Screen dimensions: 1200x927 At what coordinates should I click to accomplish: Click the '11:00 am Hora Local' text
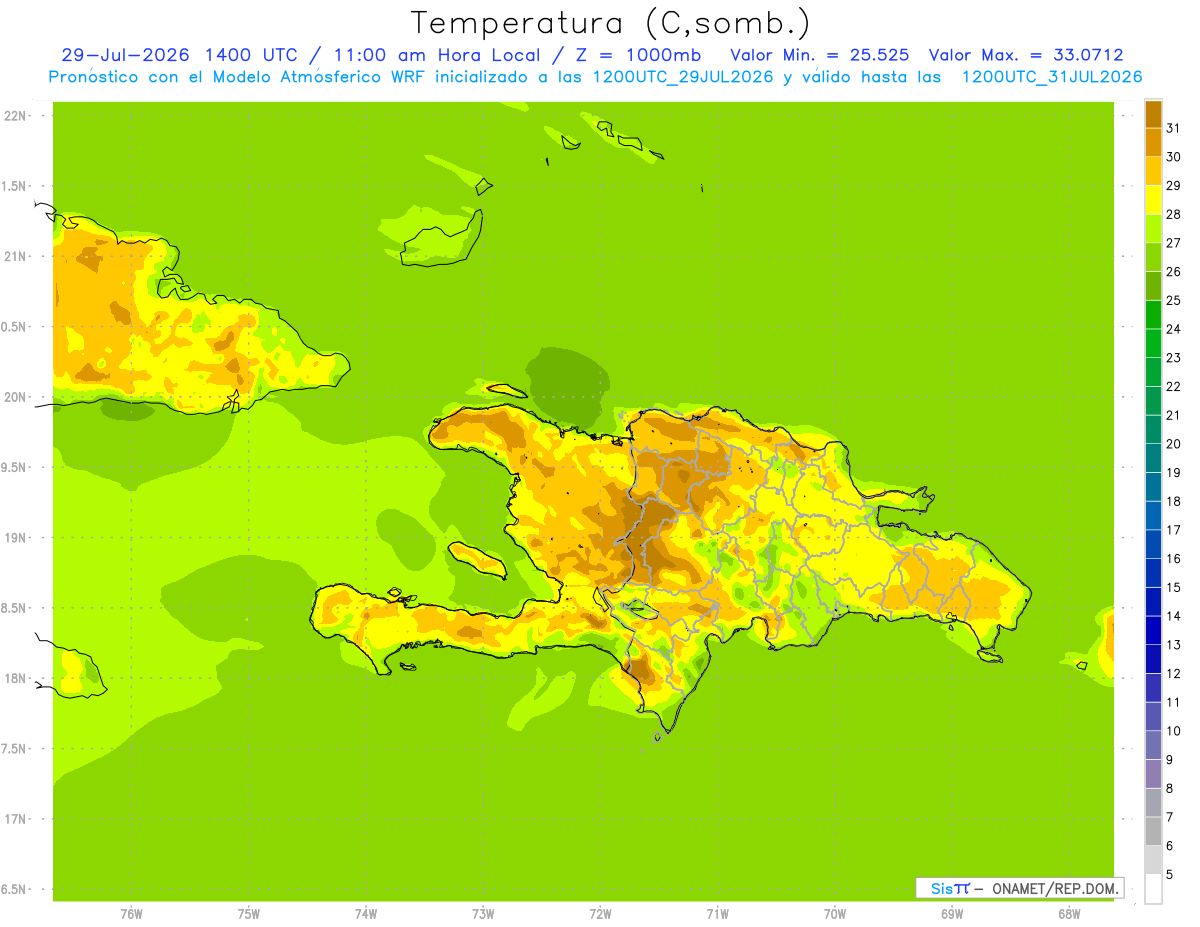coord(434,55)
